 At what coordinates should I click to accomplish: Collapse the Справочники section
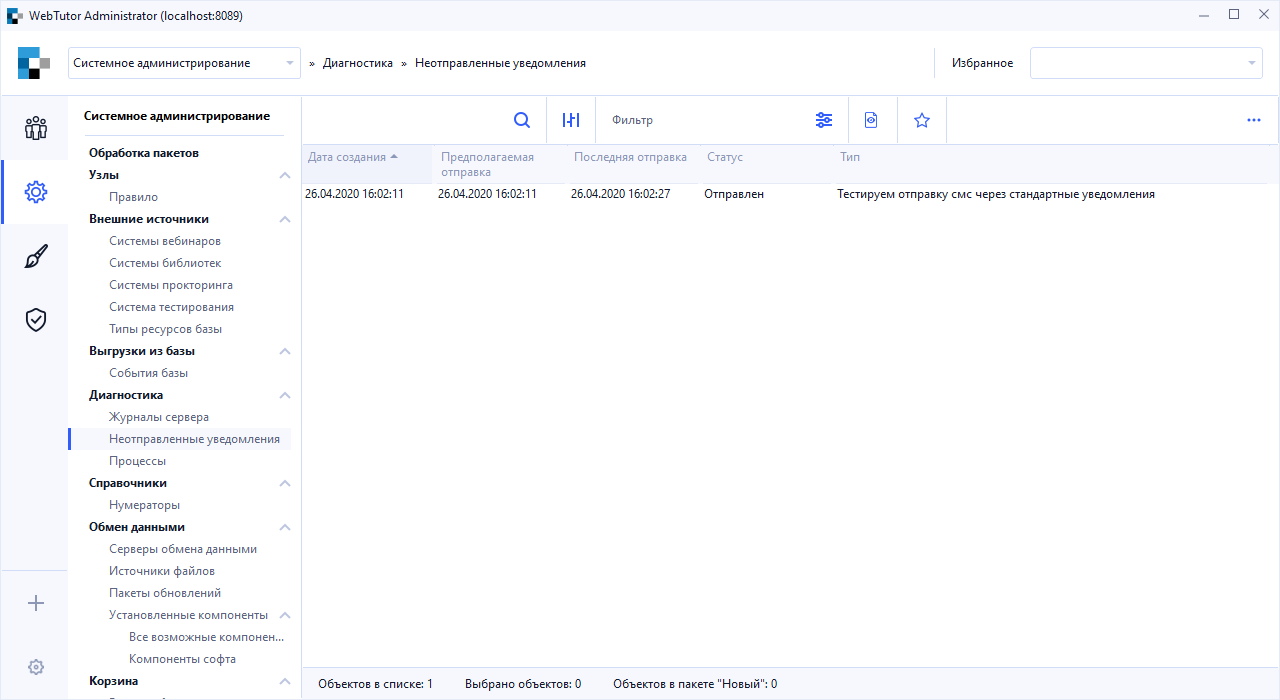(x=285, y=483)
